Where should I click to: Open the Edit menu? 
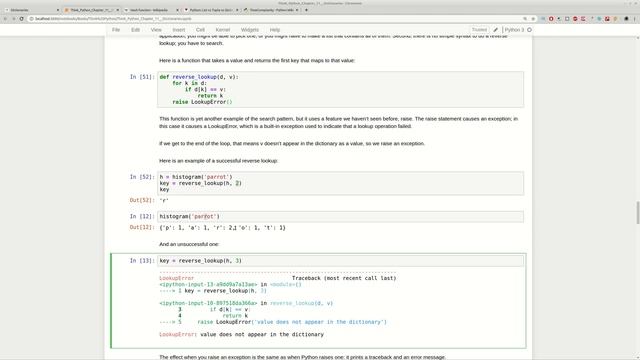(136, 30)
